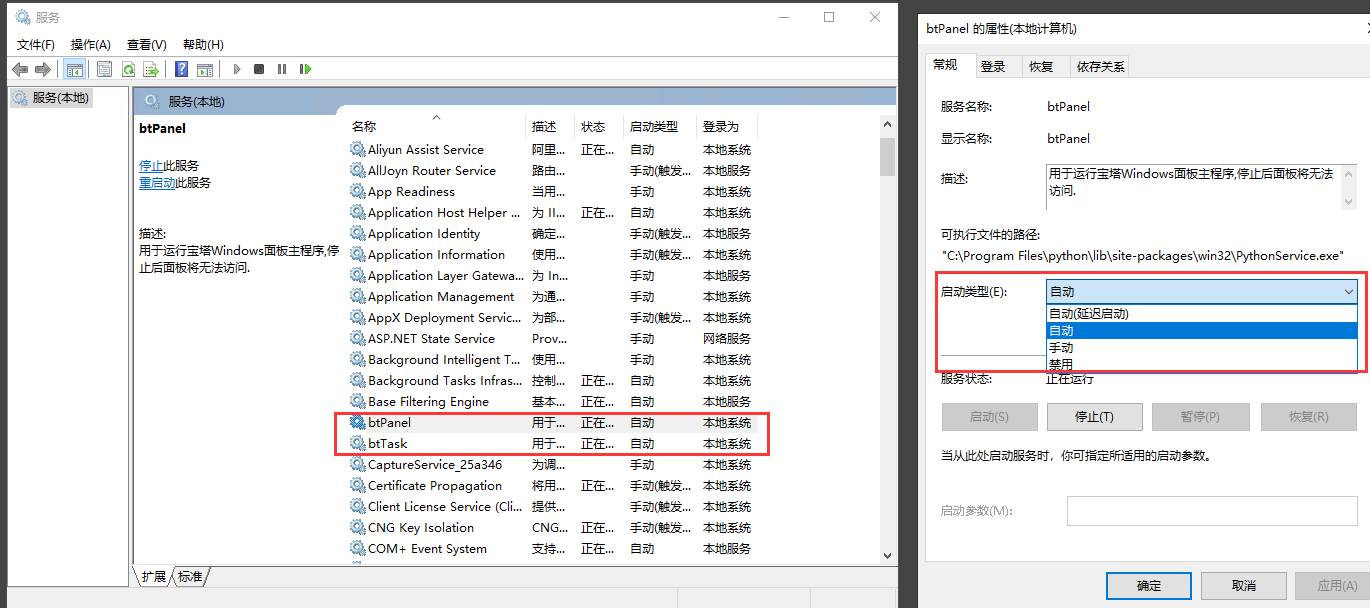The image size is (1370, 608).
Task: Click gear icon of Certificate Propagation row
Action: pyautogui.click(x=358, y=485)
